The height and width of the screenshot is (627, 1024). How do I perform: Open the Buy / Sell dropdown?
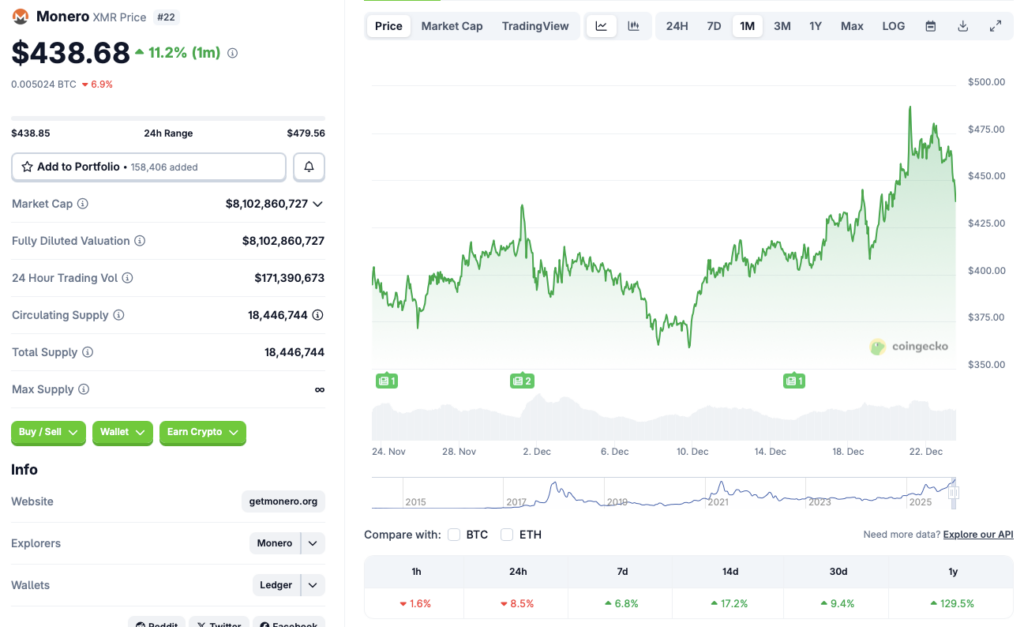(x=48, y=432)
